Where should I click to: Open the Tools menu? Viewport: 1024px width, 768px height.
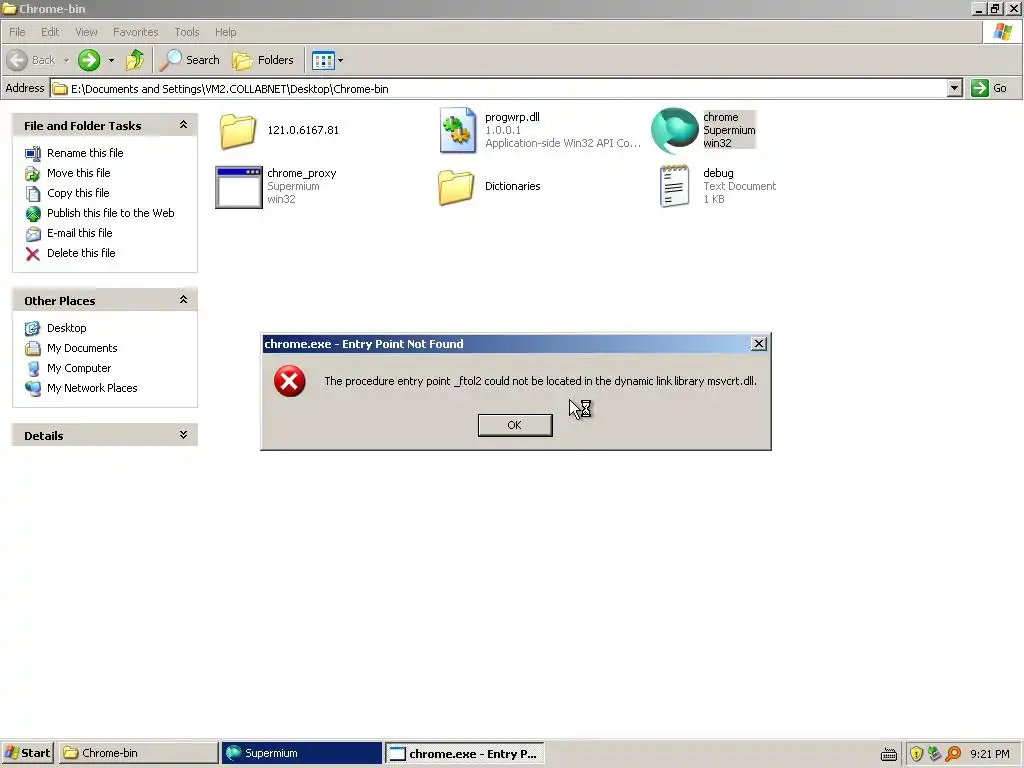pos(187,32)
